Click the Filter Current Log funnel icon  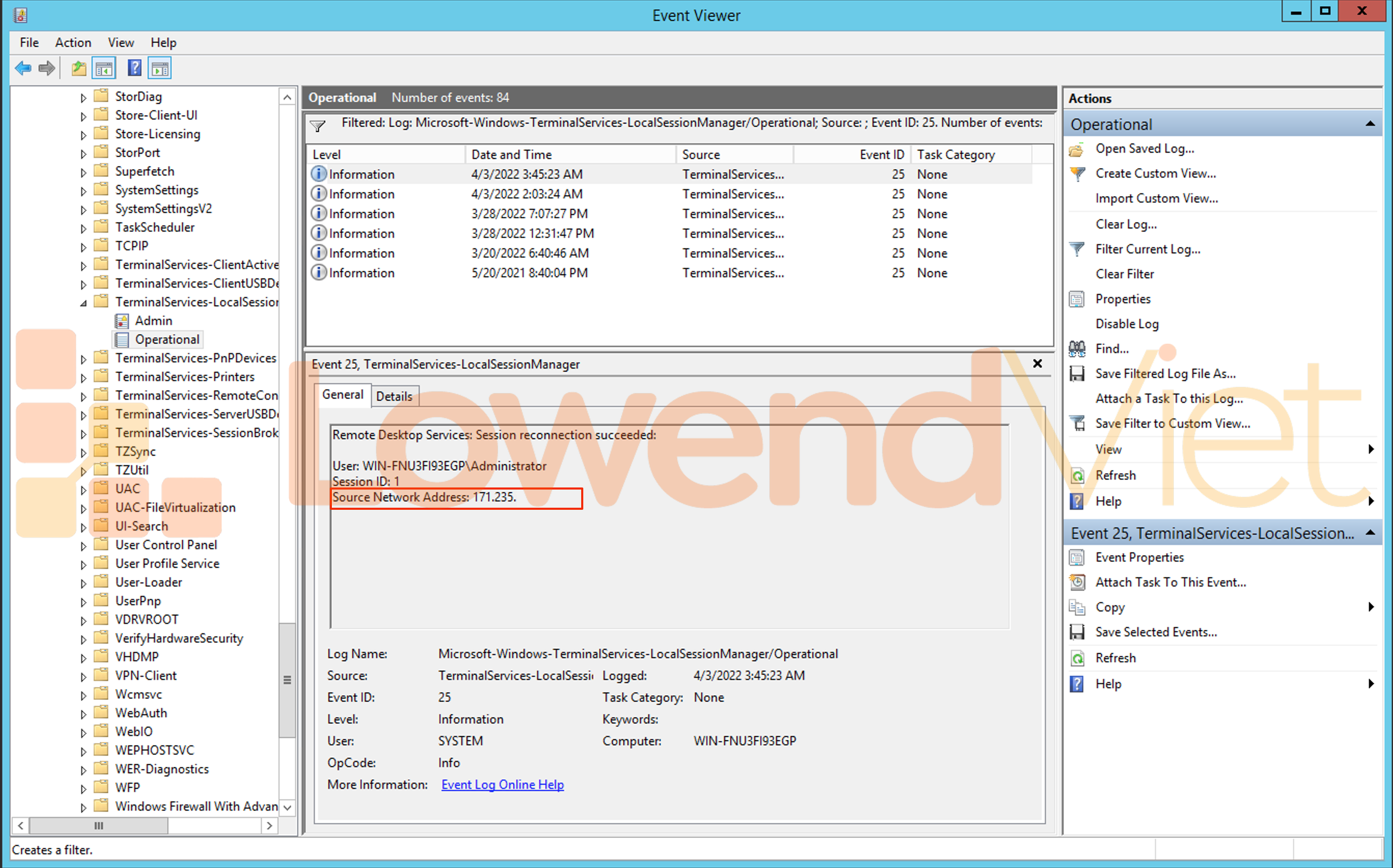tap(1077, 249)
